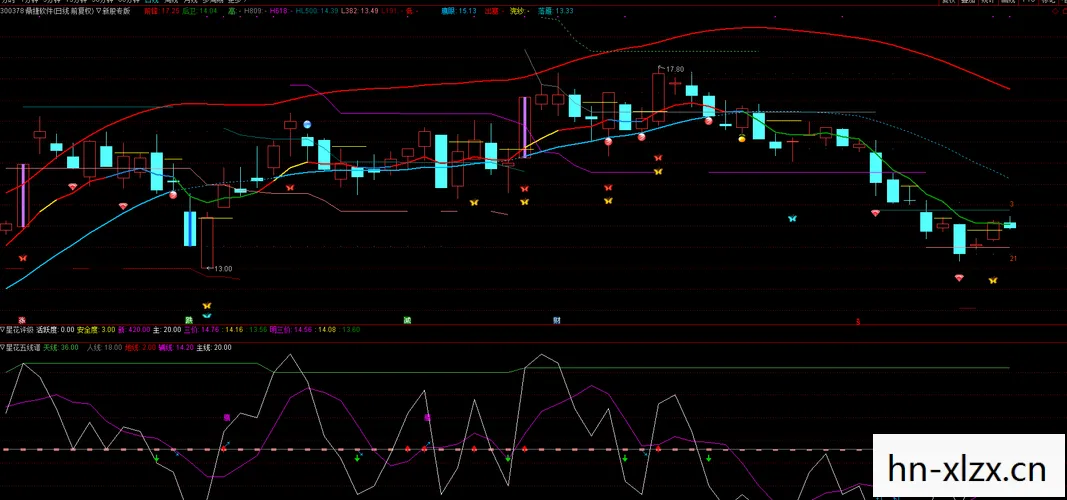The image size is (1067, 500).
Task: Click the blue ball signal near 16 high
Action: (x=307, y=124)
